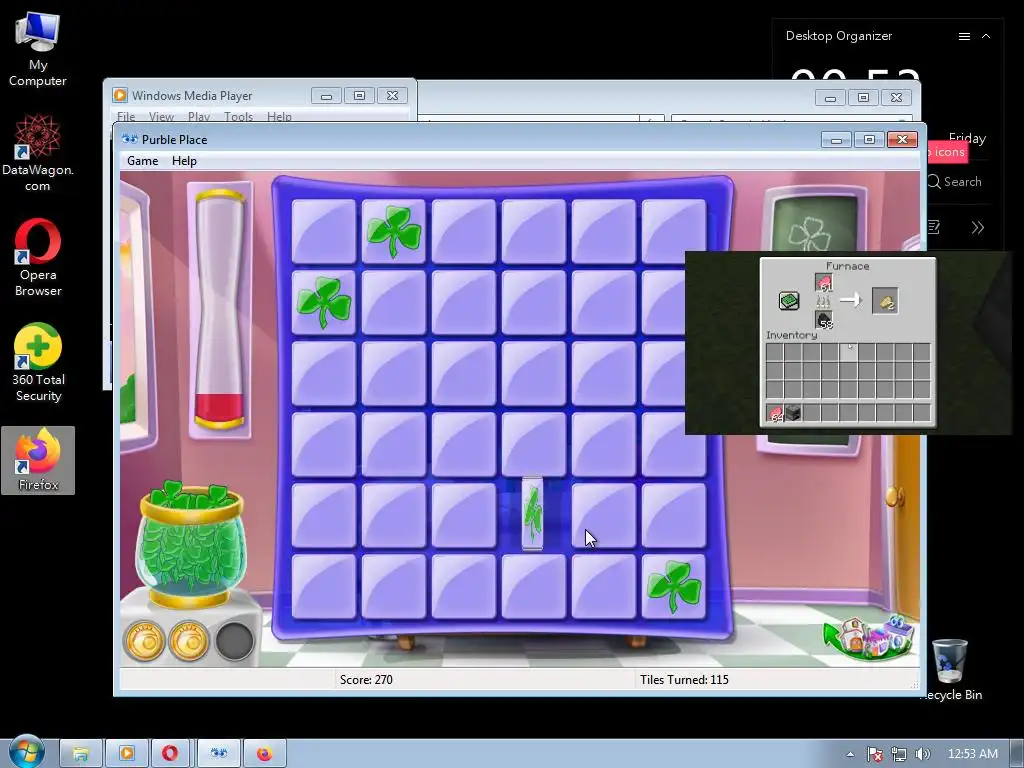The image size is (1024, 768).
Task: Click the network tray icon
Action: pyautogui.click(x=899, y=754)
